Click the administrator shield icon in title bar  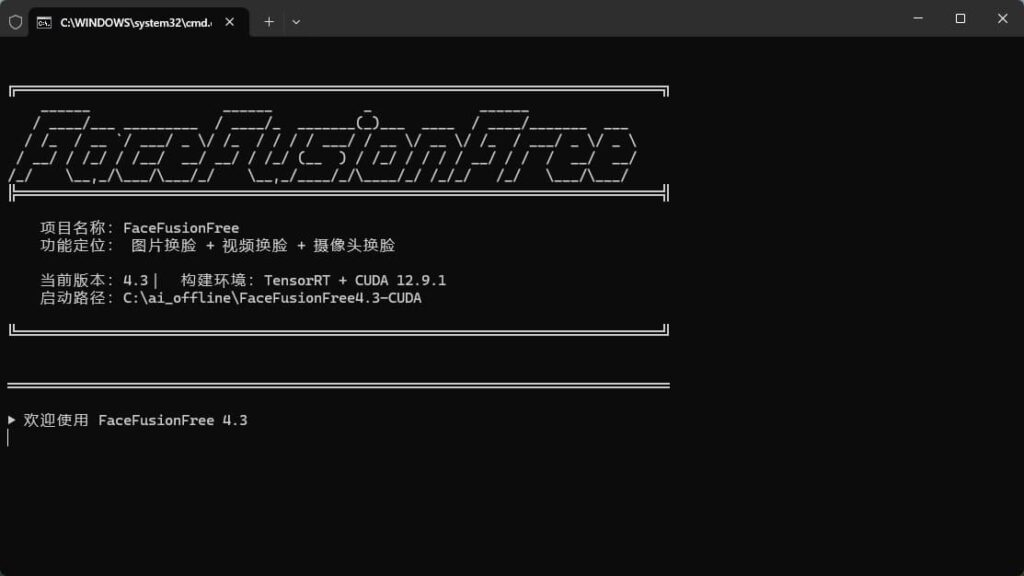click(15, 21)
